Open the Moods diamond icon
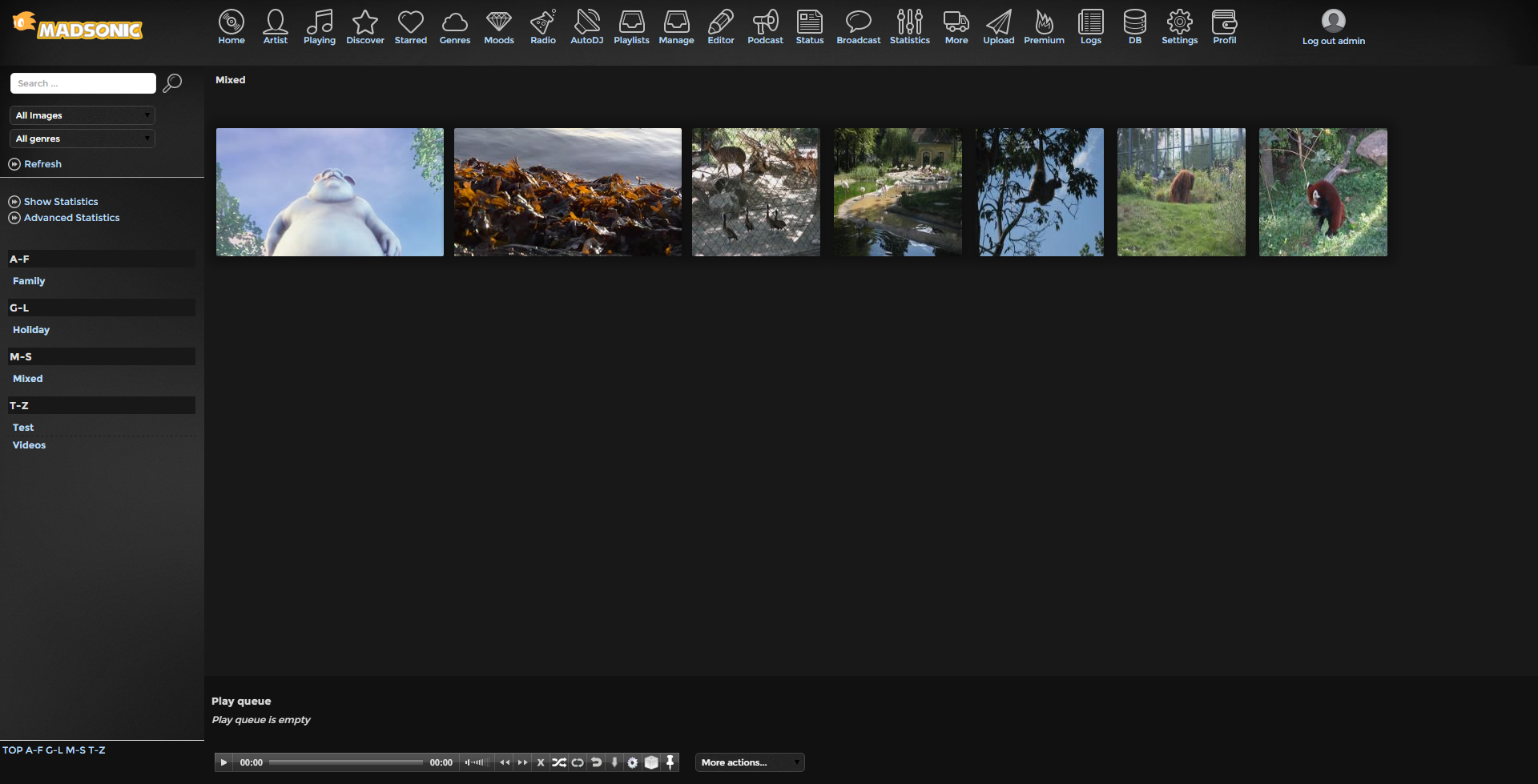1538x784 pixels. tap(498, 26)
